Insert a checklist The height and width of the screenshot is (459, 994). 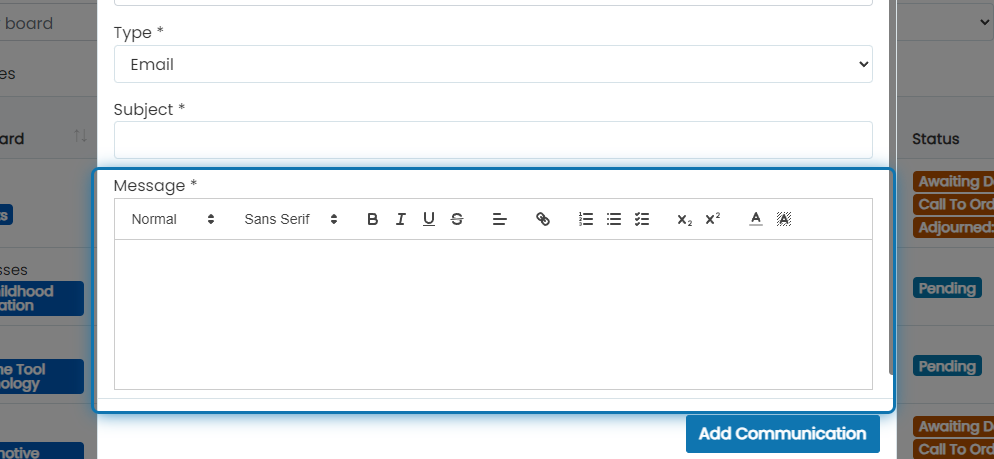pos(642,219)
